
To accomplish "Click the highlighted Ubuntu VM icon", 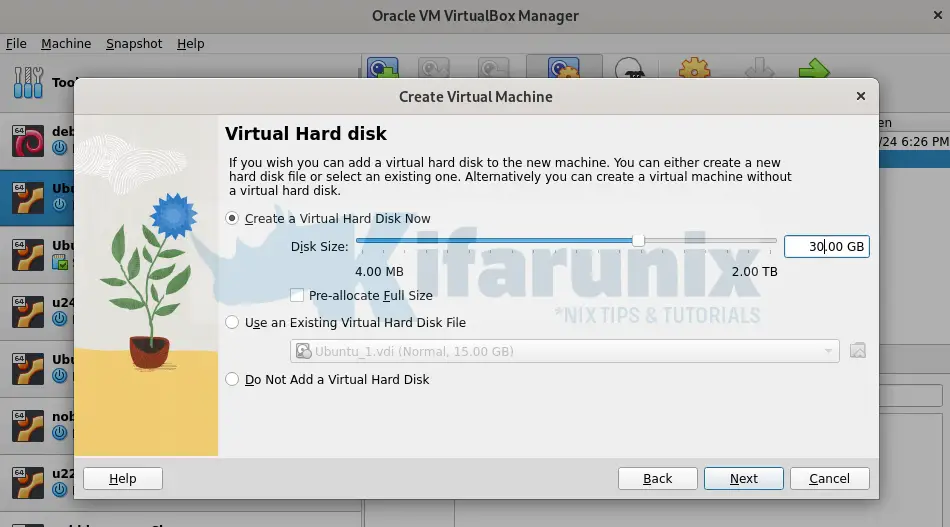I will pyautogui.click(x=28, y=197).
